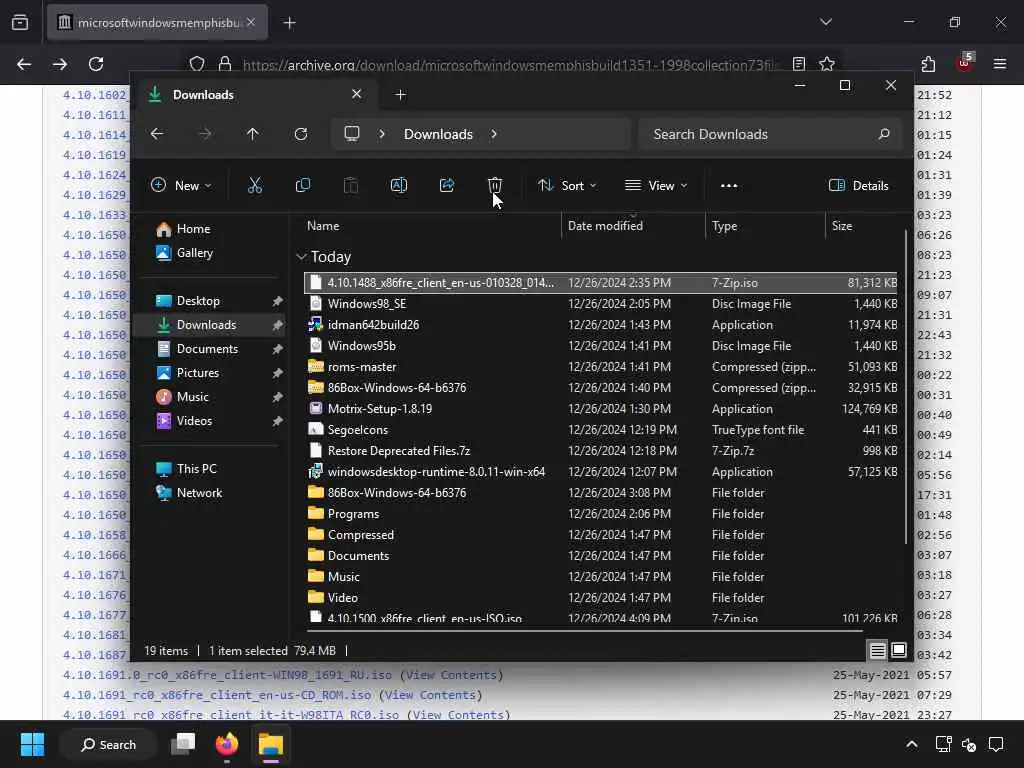The image size is (1024, 768).
Task: Click the Cut scissors icon in Explorer toolbar
Action: [x=255, y=185]
